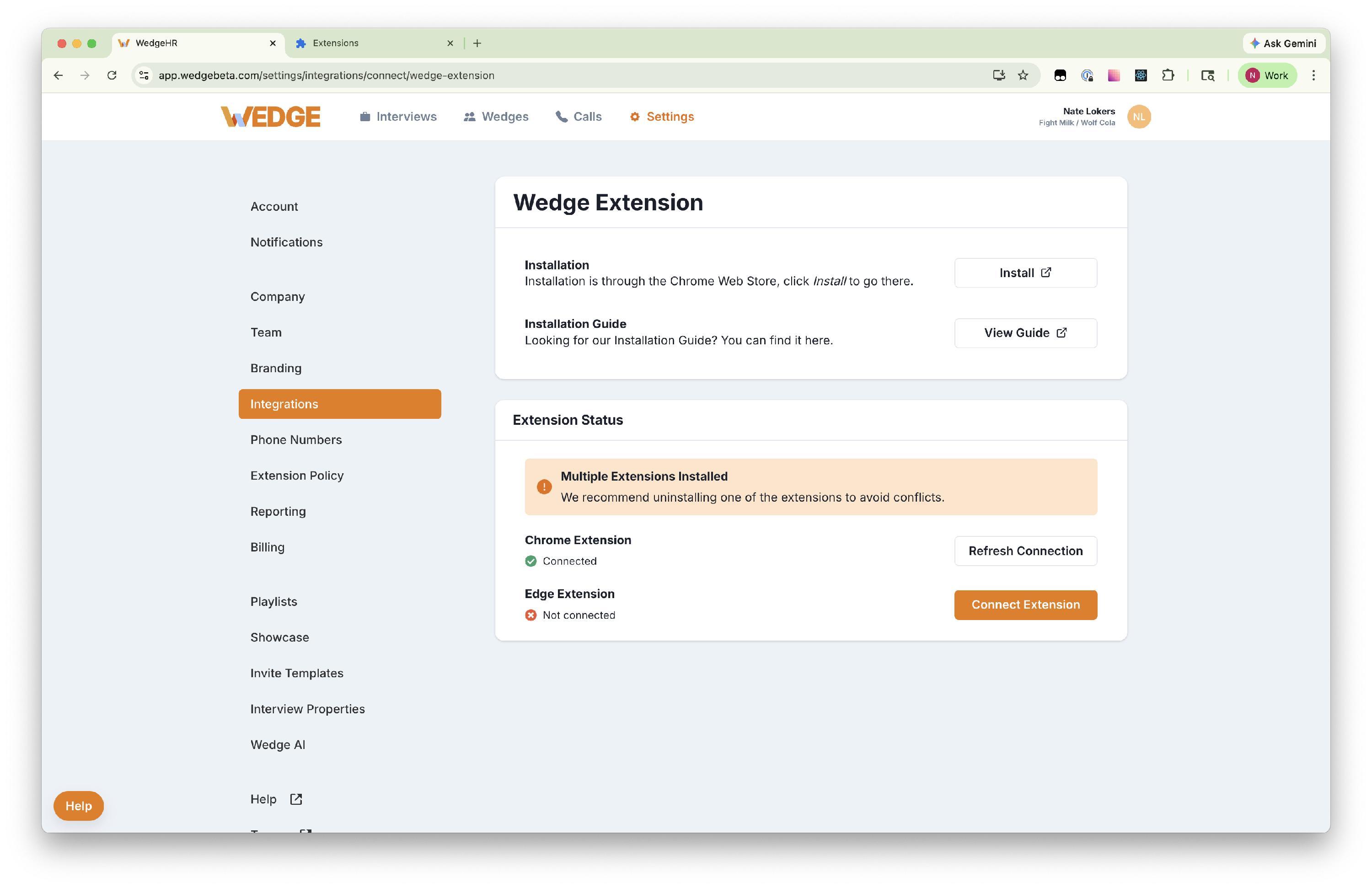This screenshot has height=888, width=1372.
Task: Click Refresh Connection button
Action: [1025, 551]
